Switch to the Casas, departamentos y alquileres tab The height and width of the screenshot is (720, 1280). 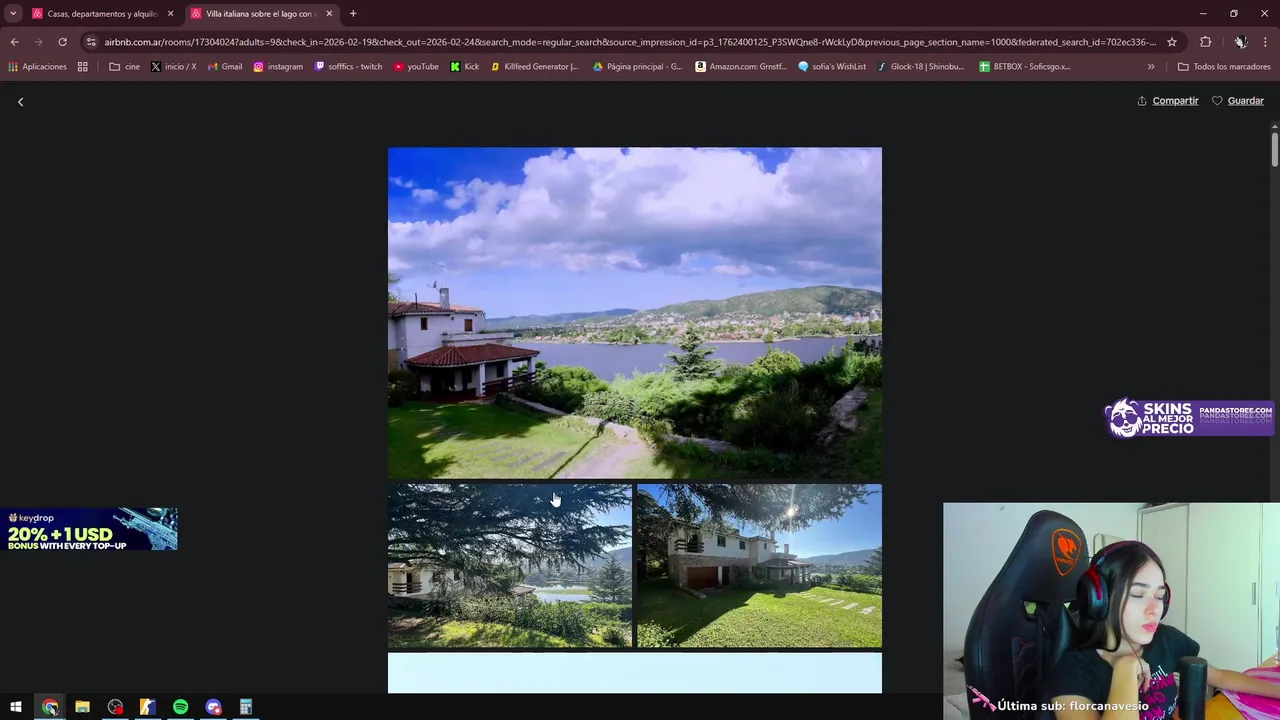101,14
